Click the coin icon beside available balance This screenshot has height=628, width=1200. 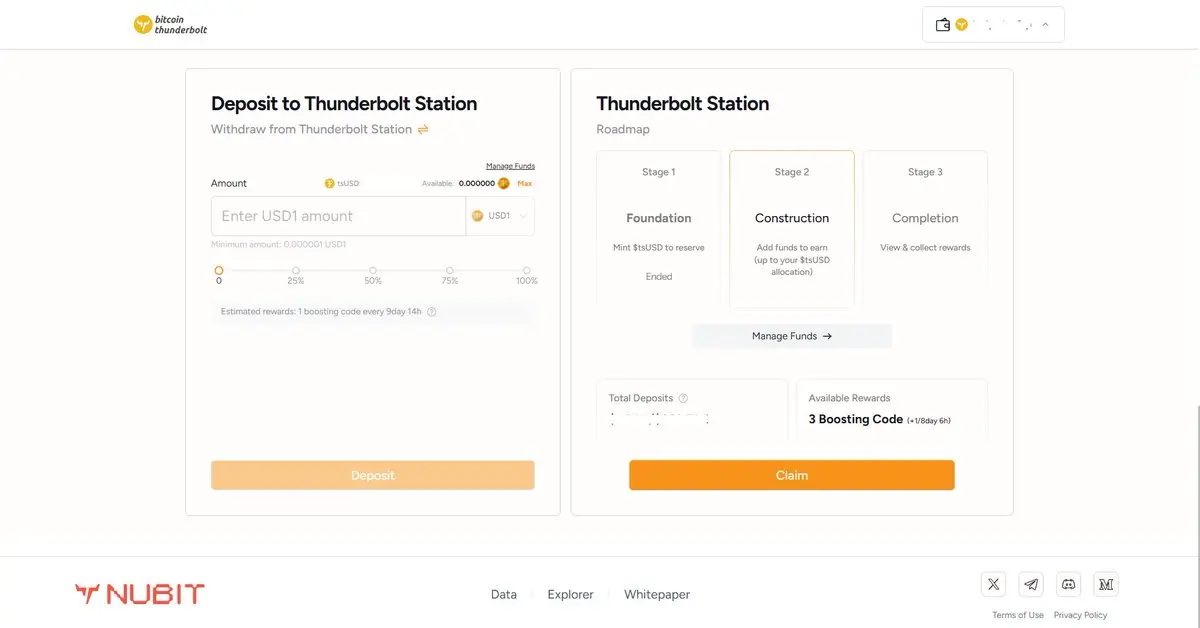[504, 184]
